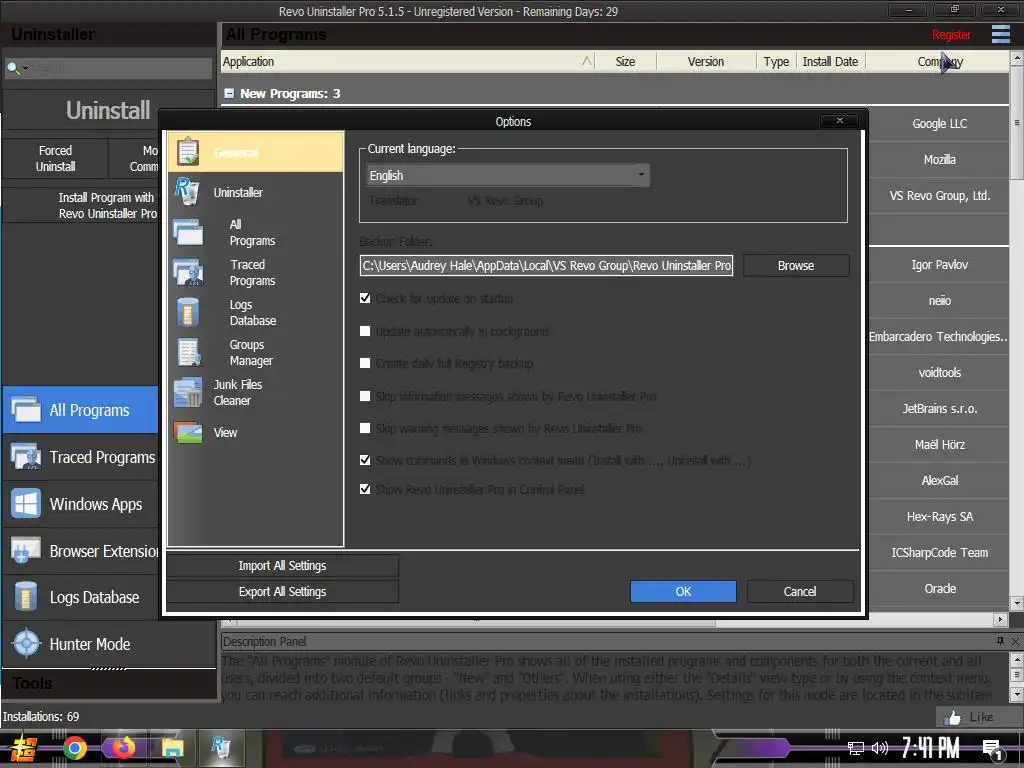Click the Register link
This screenshot has height=768, width=1024.
coord(951,35)
